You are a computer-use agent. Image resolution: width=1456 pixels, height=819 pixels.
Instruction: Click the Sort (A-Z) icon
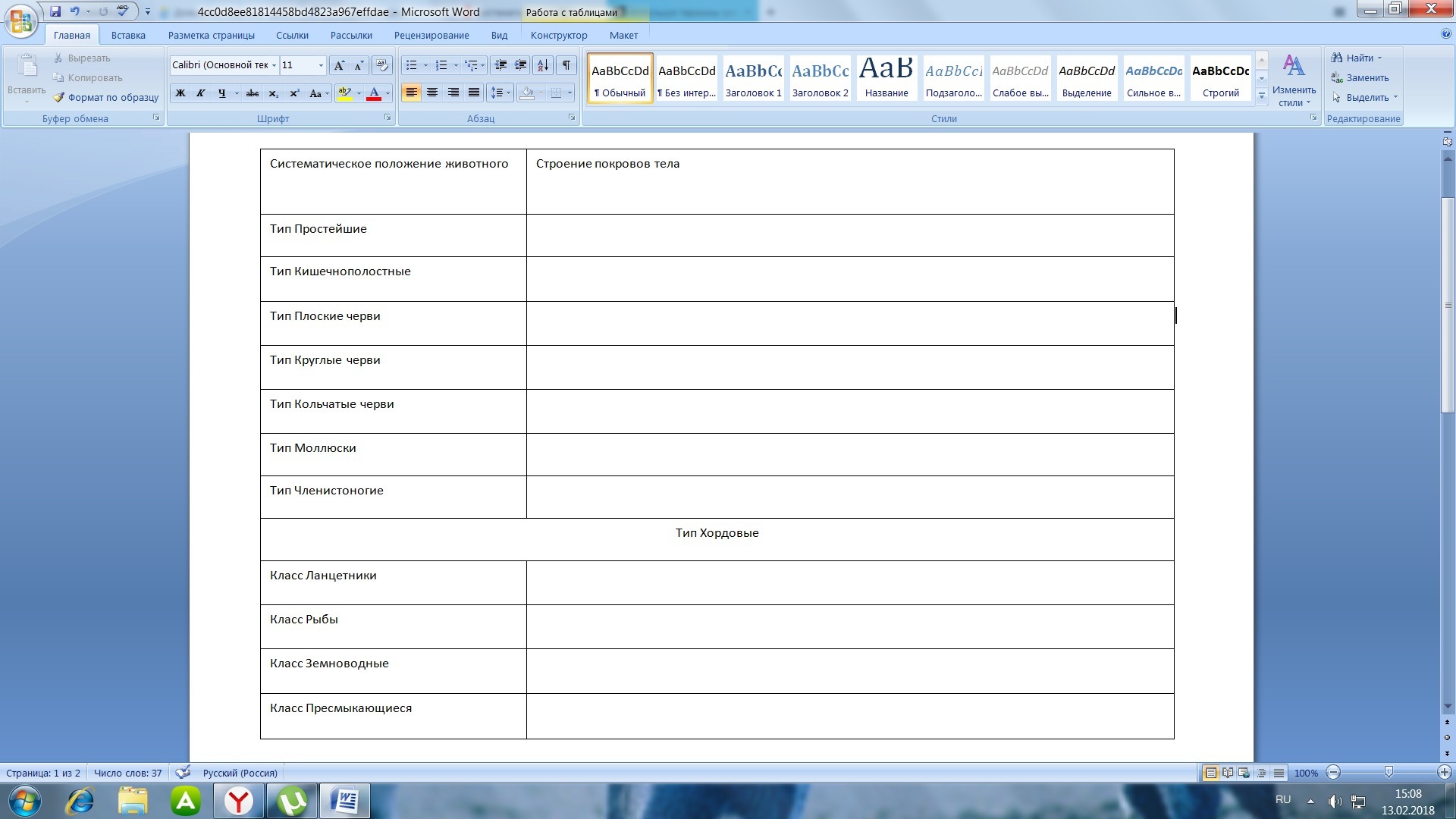click(543, 65)
